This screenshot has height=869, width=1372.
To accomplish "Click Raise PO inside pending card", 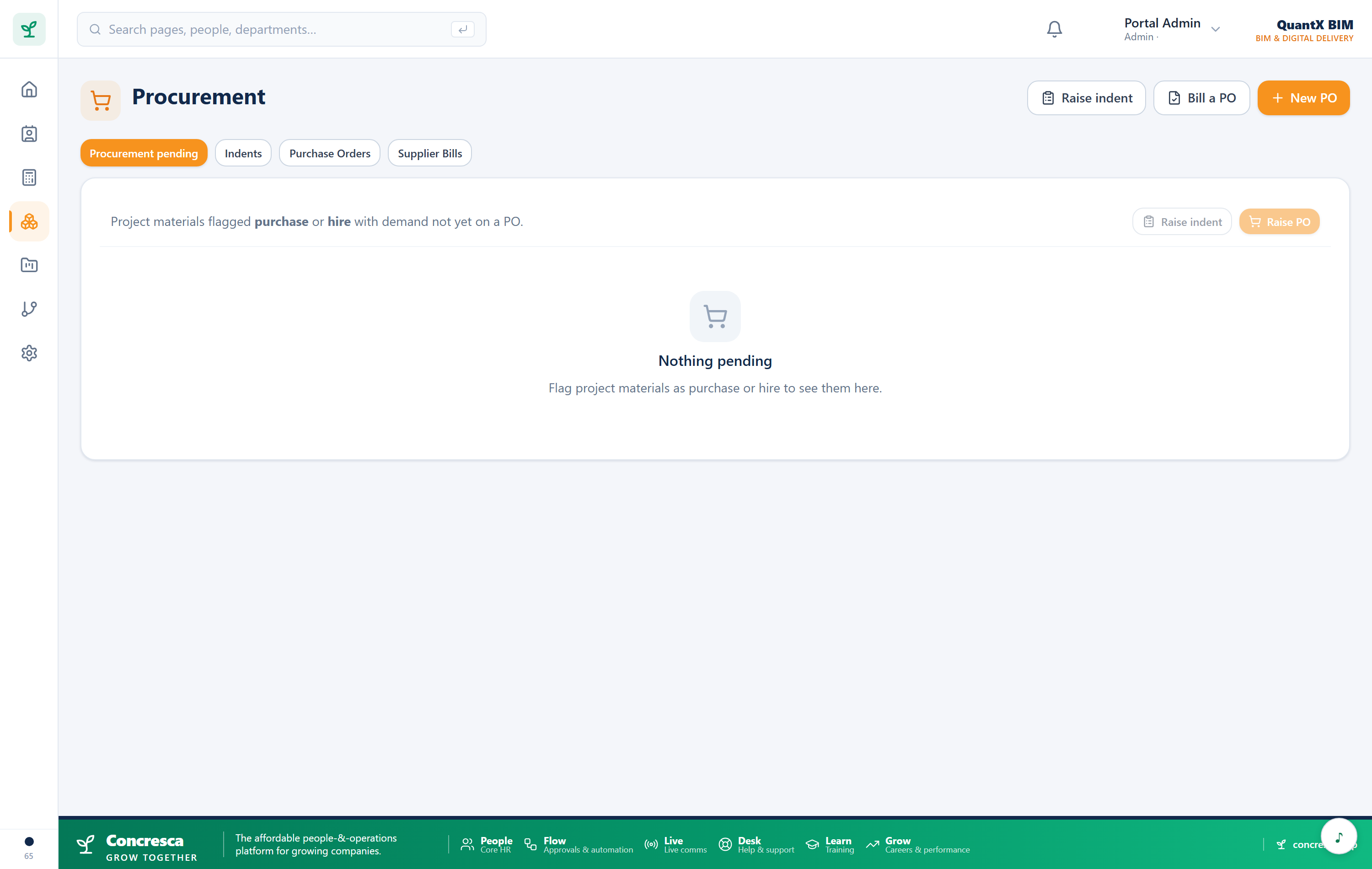I will click(x=1279, y=221).
